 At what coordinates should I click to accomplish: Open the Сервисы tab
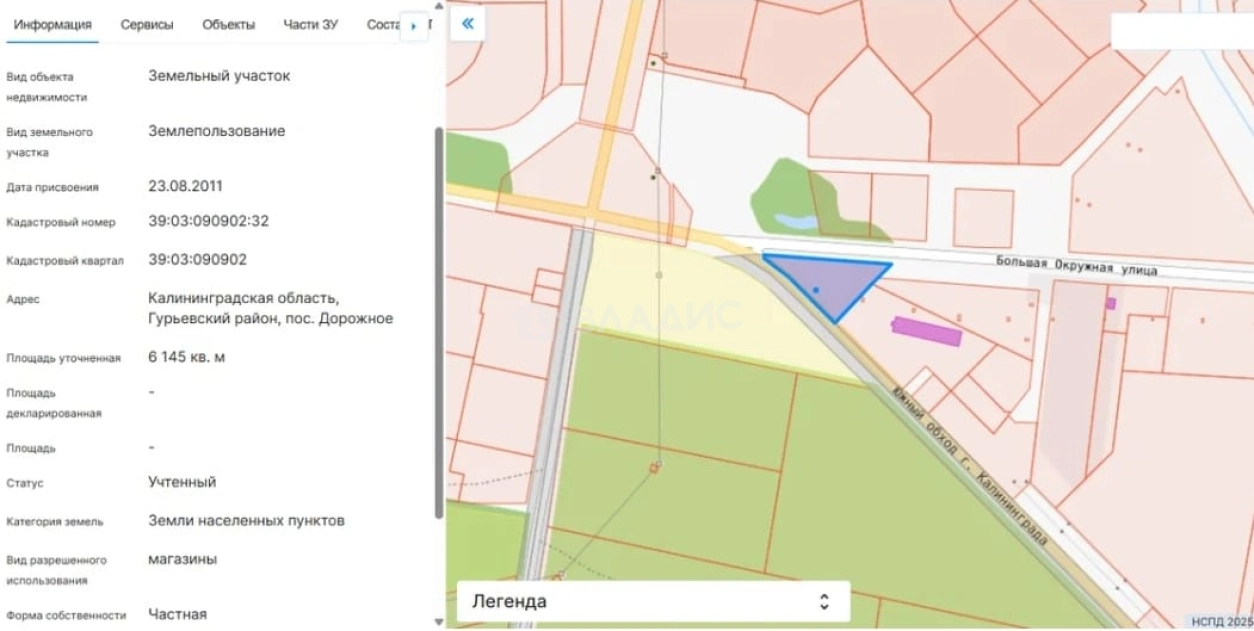click(x=147, y=25)
